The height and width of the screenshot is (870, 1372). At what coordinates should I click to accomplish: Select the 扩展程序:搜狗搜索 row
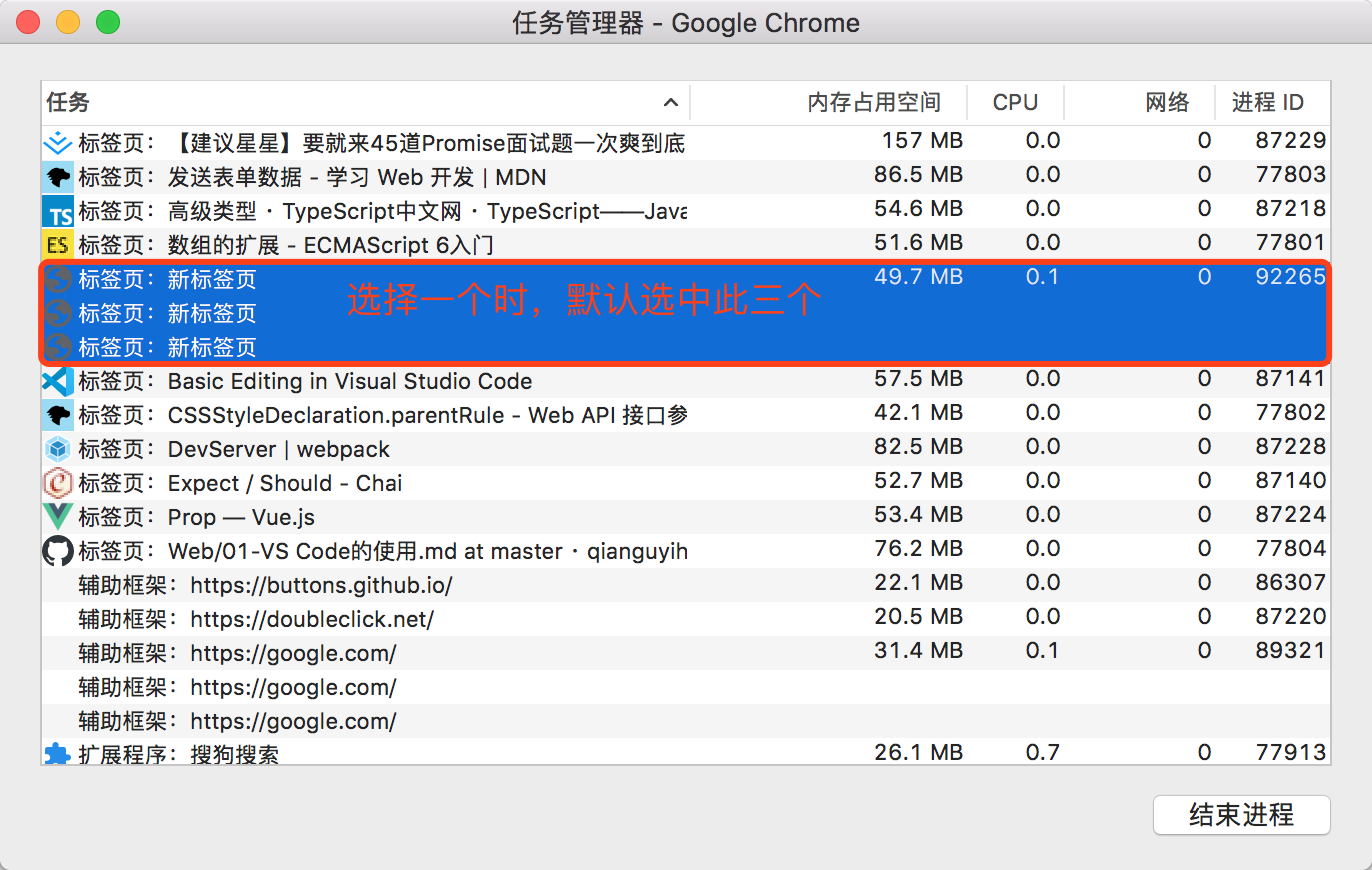click(686, 753)
